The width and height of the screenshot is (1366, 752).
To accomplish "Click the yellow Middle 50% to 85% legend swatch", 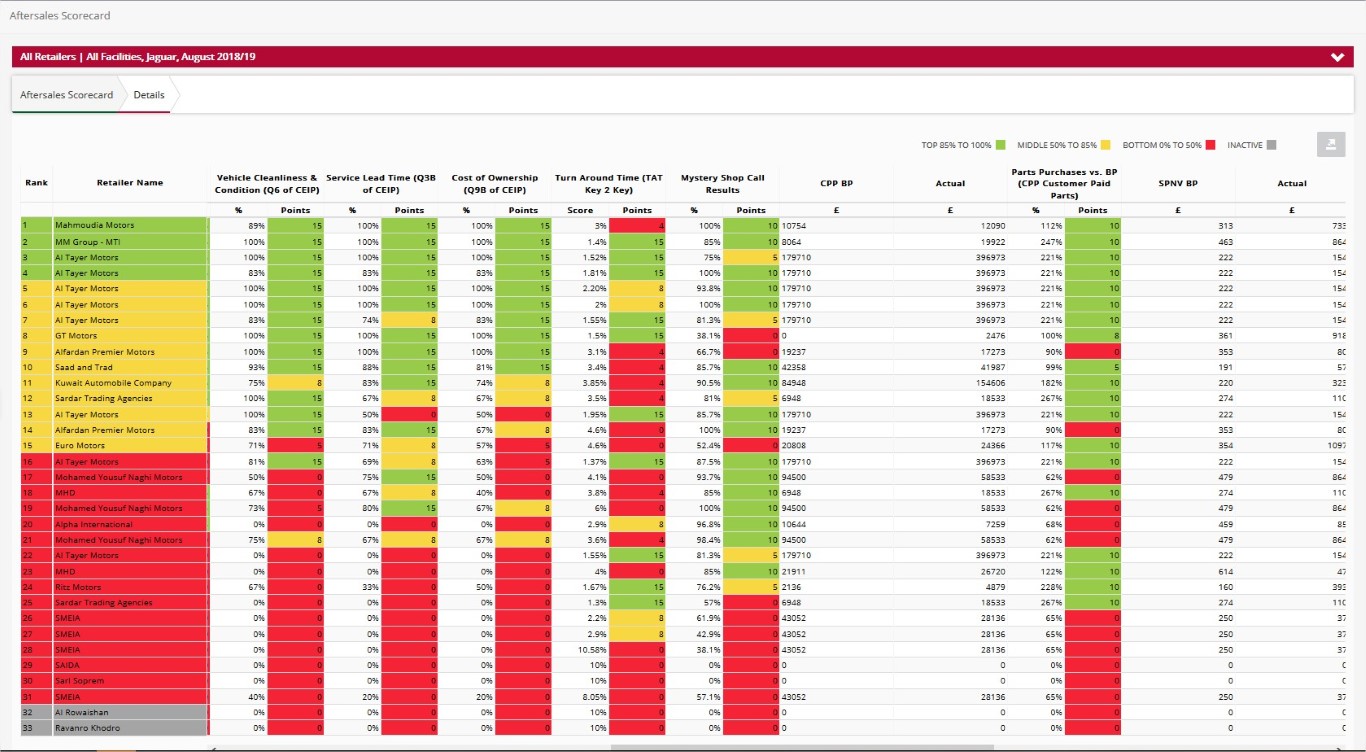I will [x=1105, y=145].
